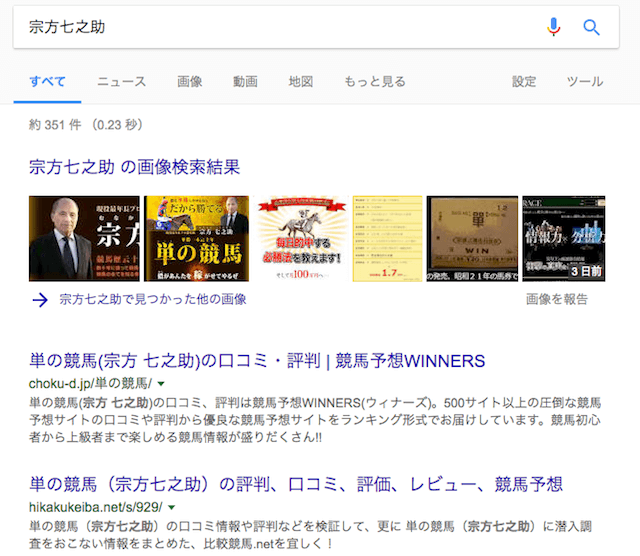Click the arrow icon beside 他の画像 link
The width and height of the screenshot is (640, 556).
click(x=40, y=300)
